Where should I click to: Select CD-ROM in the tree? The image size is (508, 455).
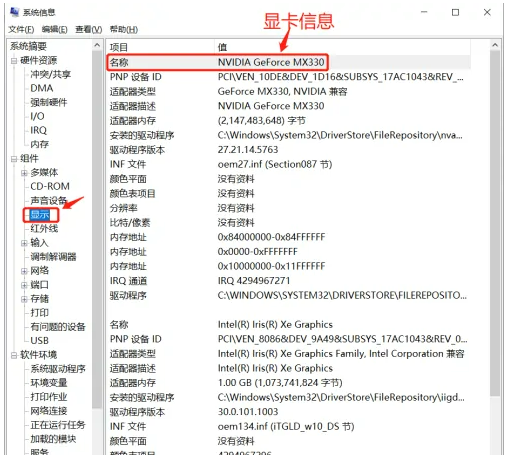50,186
